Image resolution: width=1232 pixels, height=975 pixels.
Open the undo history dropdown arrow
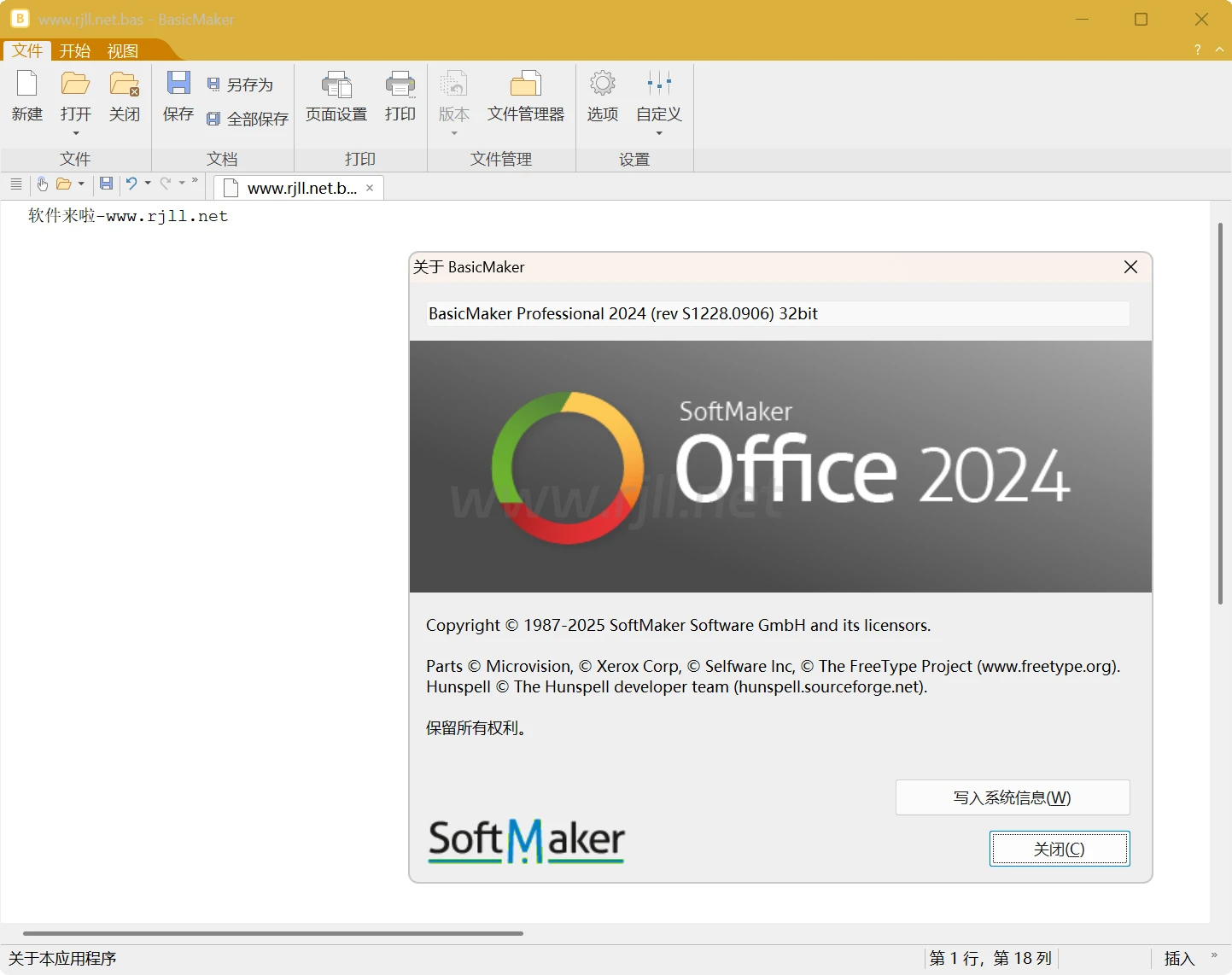pos(148,183)
